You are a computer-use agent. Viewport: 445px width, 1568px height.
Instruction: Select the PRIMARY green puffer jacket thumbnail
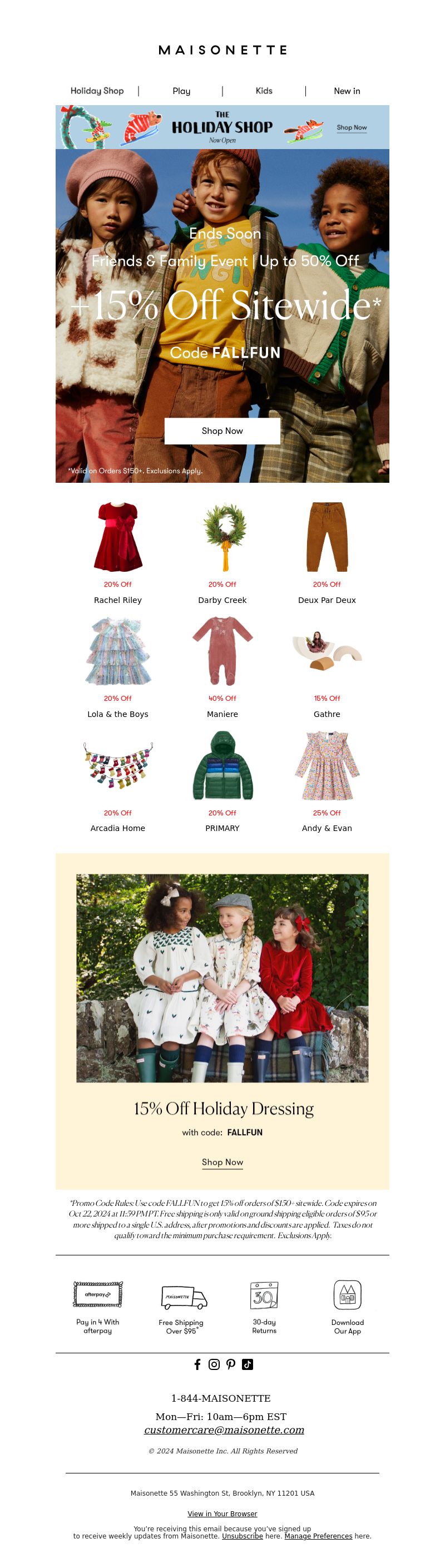point(222,765)
